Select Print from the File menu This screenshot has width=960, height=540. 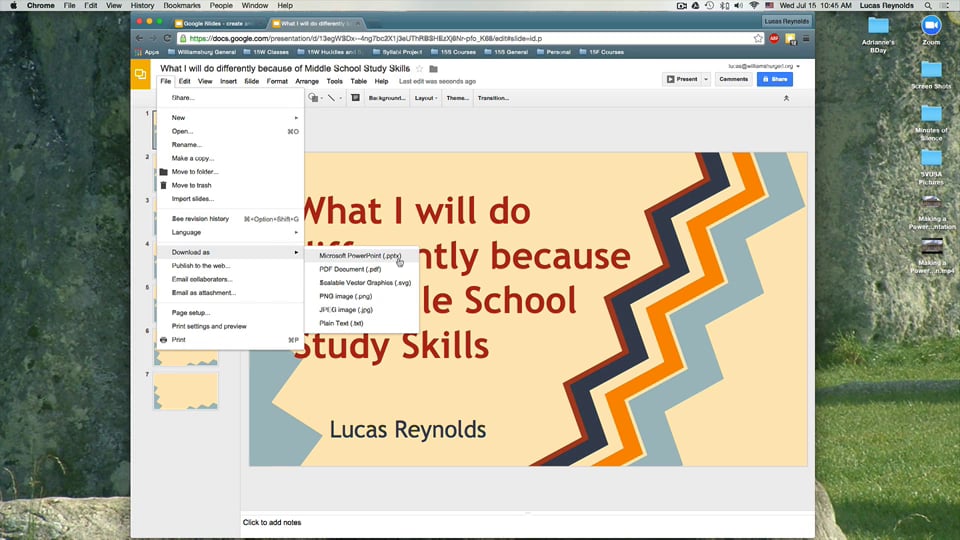(230, 340)
